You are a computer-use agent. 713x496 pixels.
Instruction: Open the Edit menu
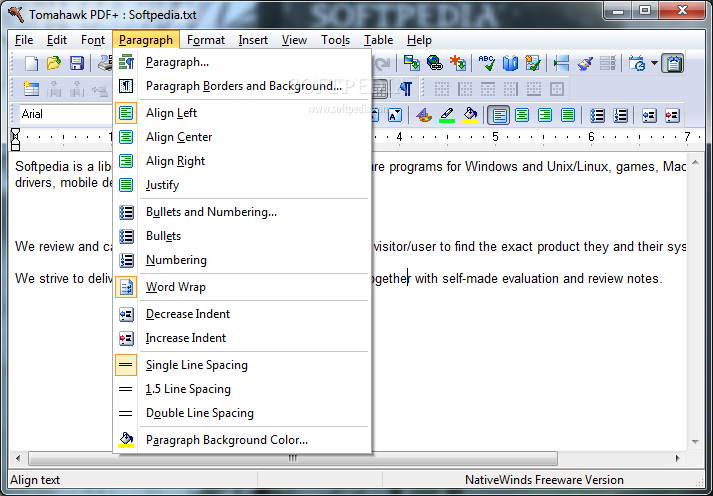pos(57,40)
